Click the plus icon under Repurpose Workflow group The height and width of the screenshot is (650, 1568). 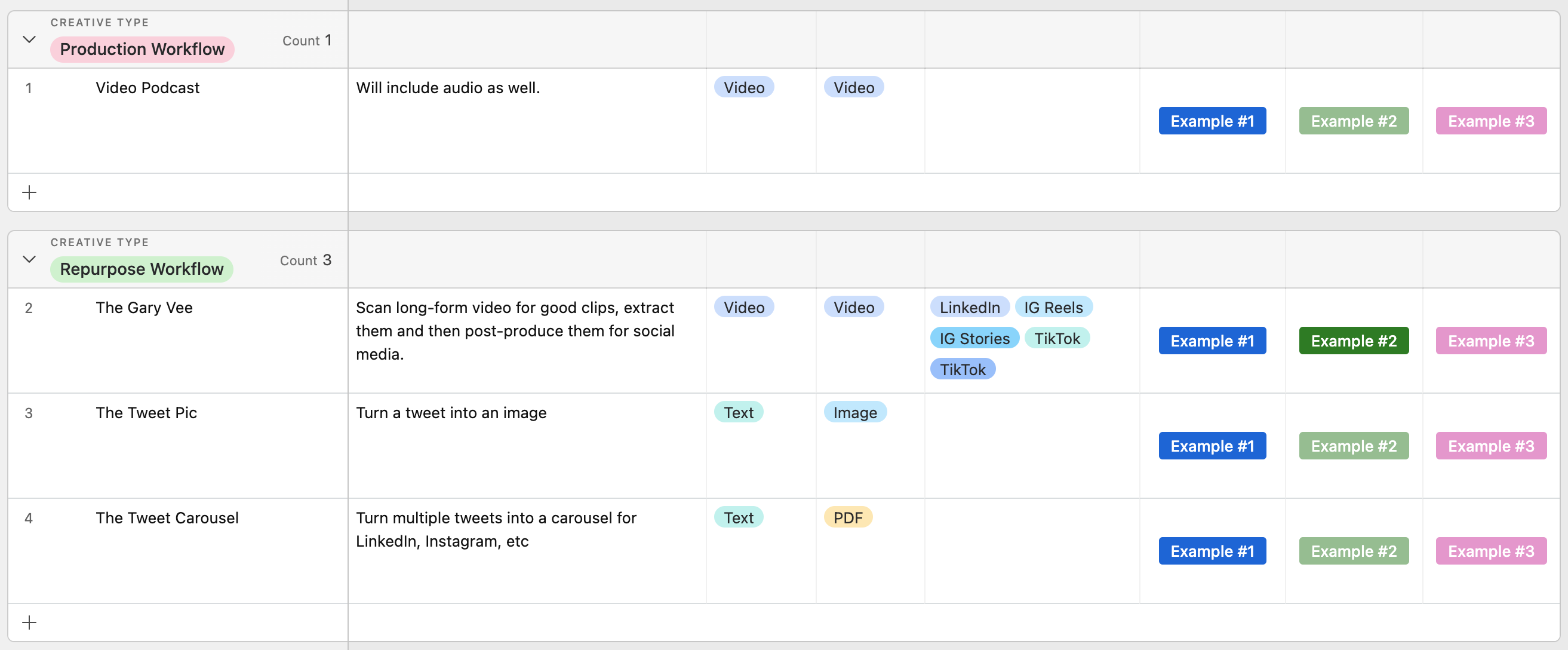point(29,622)
